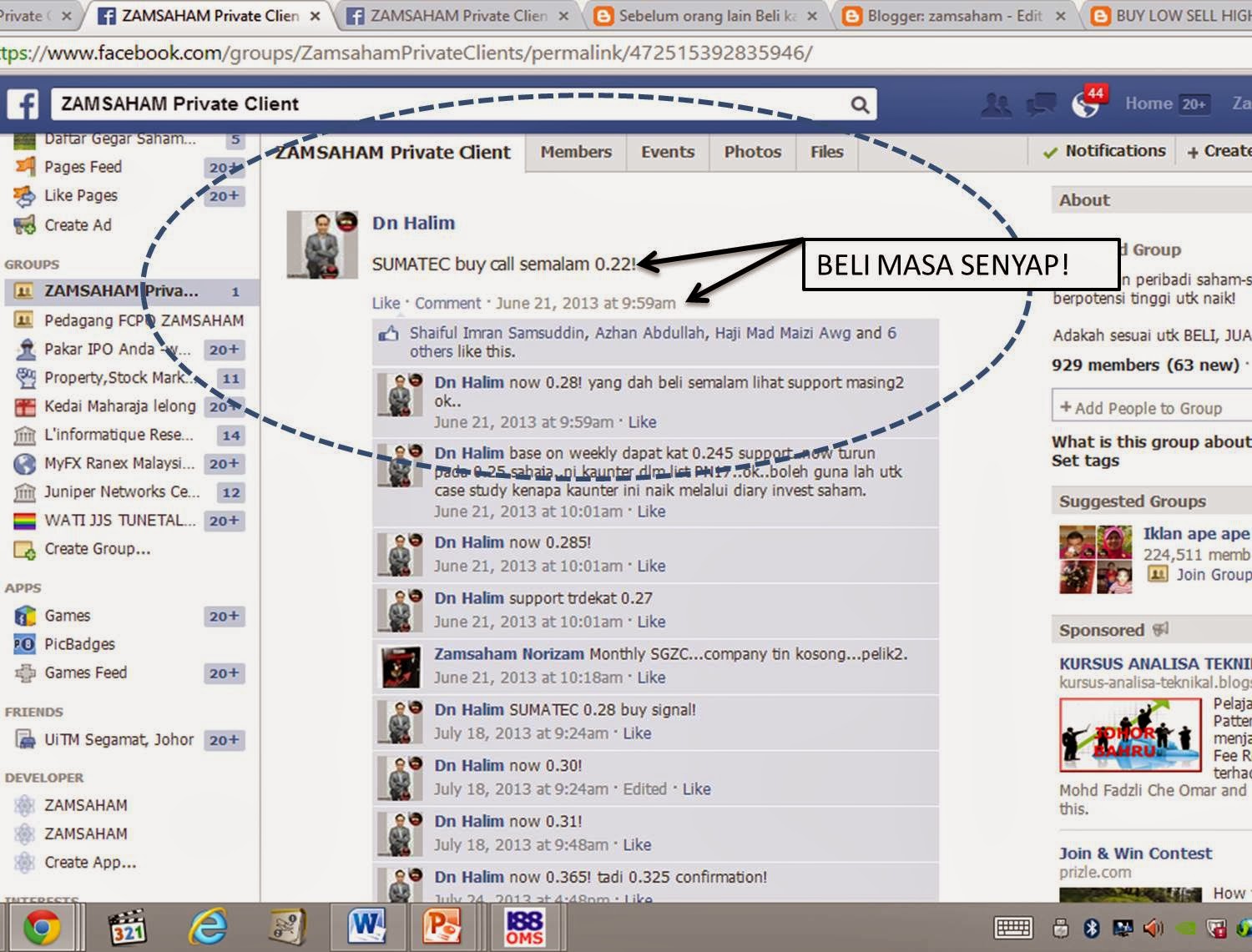Open Media Player Classic from the taskbar
This screenshot has width=1252, height=952.
(x=128, y=927)
